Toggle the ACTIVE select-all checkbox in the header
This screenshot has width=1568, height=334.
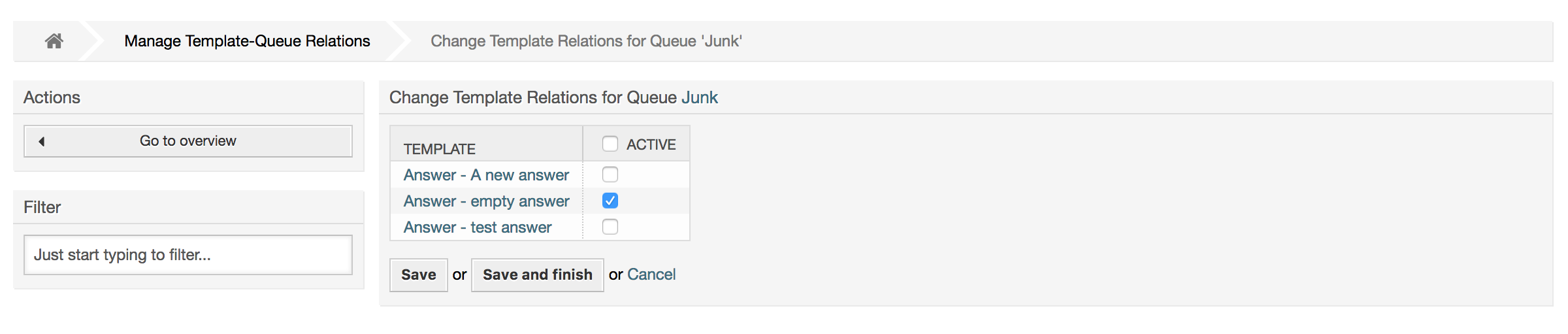coord(610,144)
